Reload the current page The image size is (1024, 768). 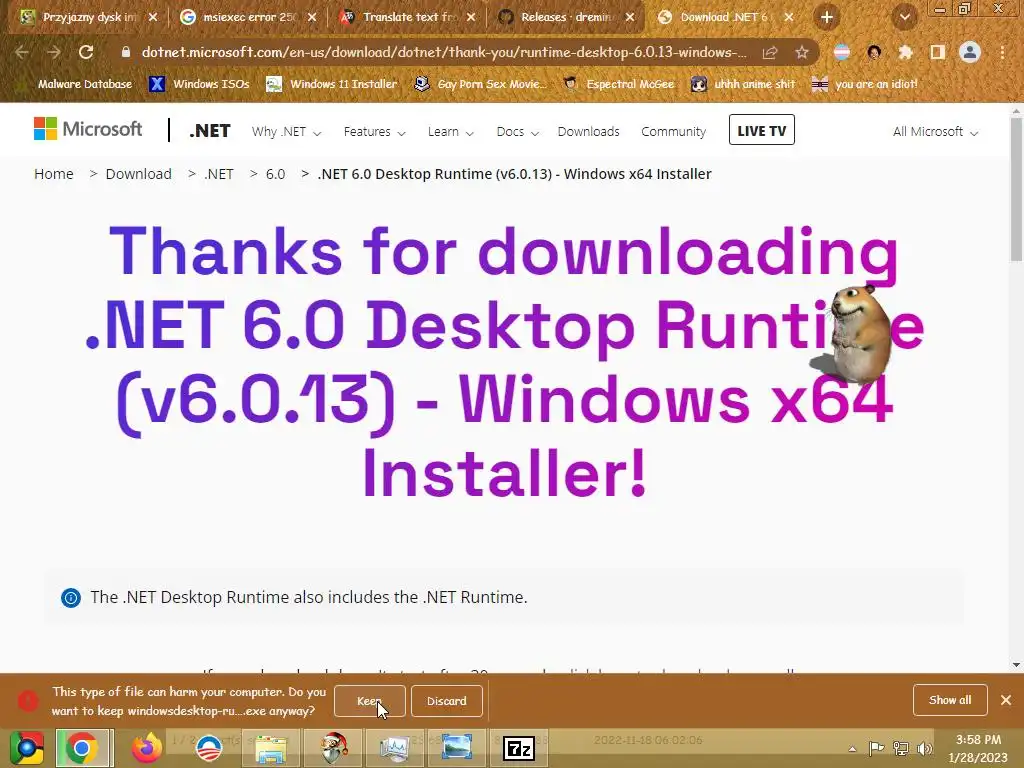point(86,52)
